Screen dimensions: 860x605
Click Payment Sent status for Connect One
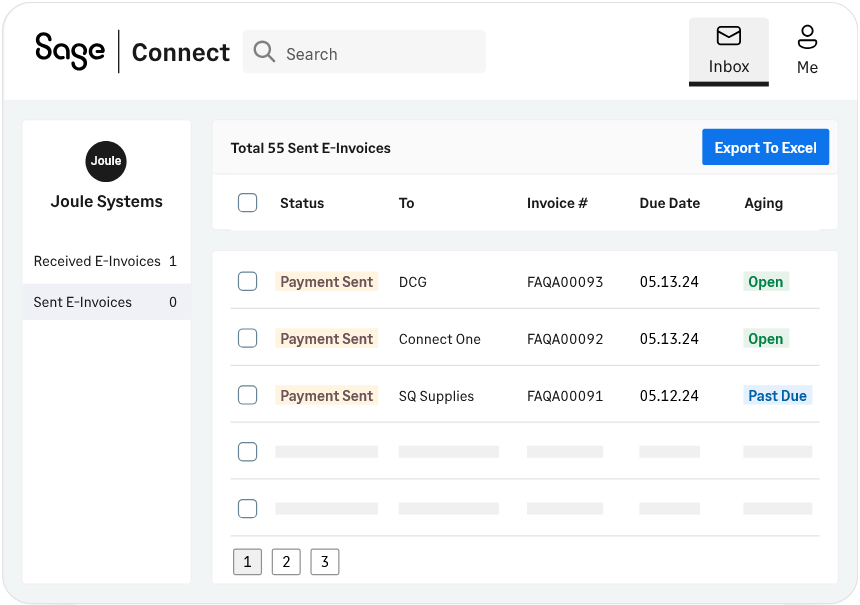[326, 338]
